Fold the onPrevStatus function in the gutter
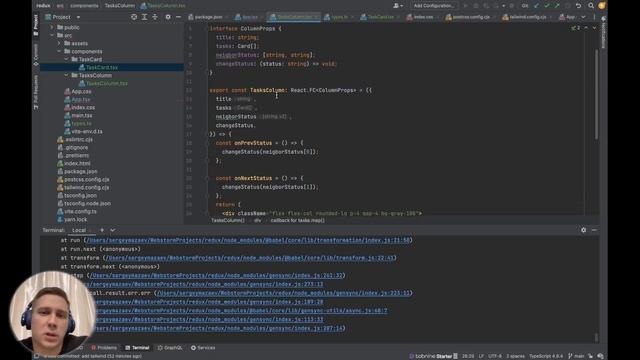640x360 pixels. click(207, 143)
